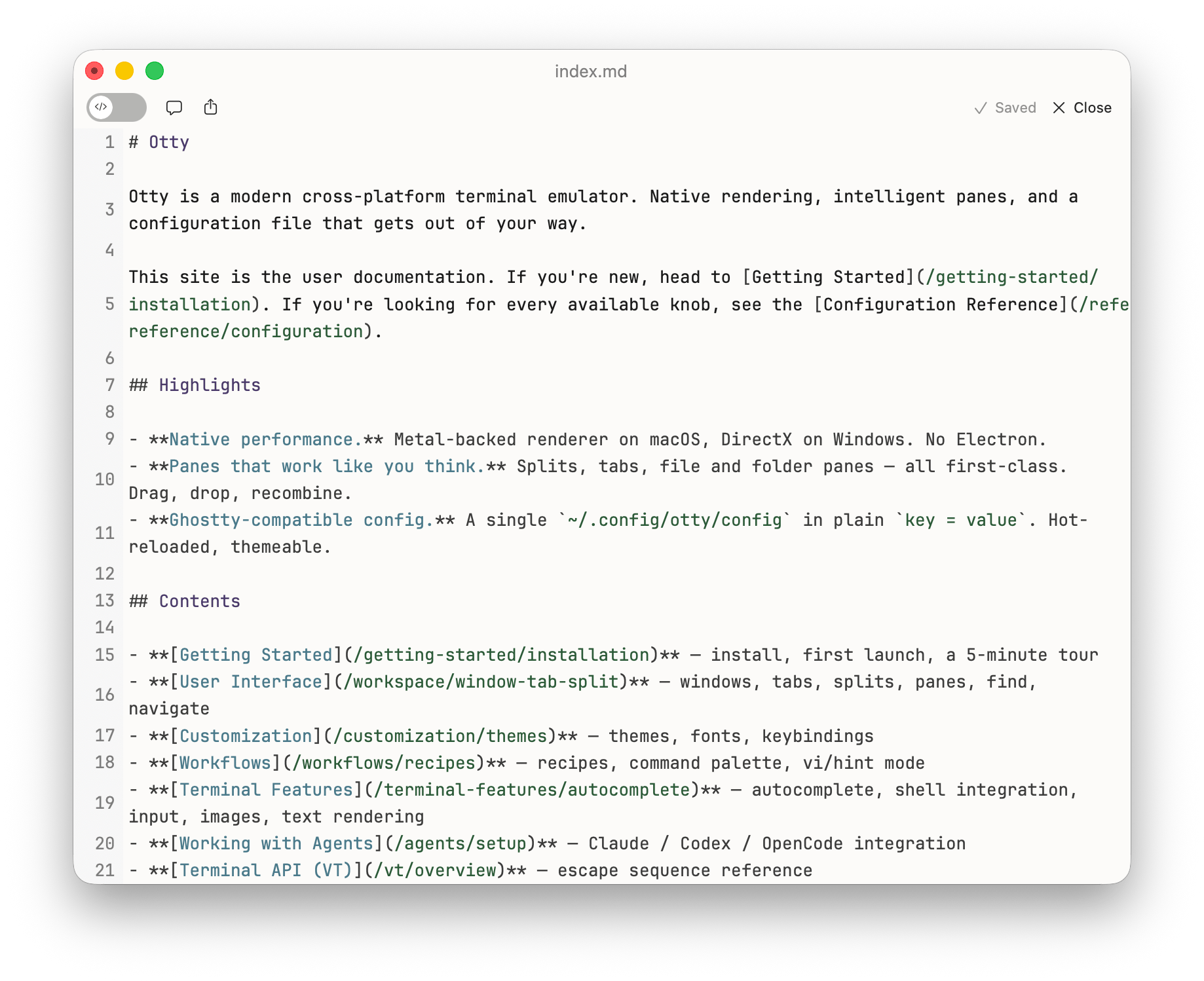Click 'themes, fonts, keybindings' text
Image resolution: width=1204 pixels, height=981 pixels.
click(x=741, y=736)
